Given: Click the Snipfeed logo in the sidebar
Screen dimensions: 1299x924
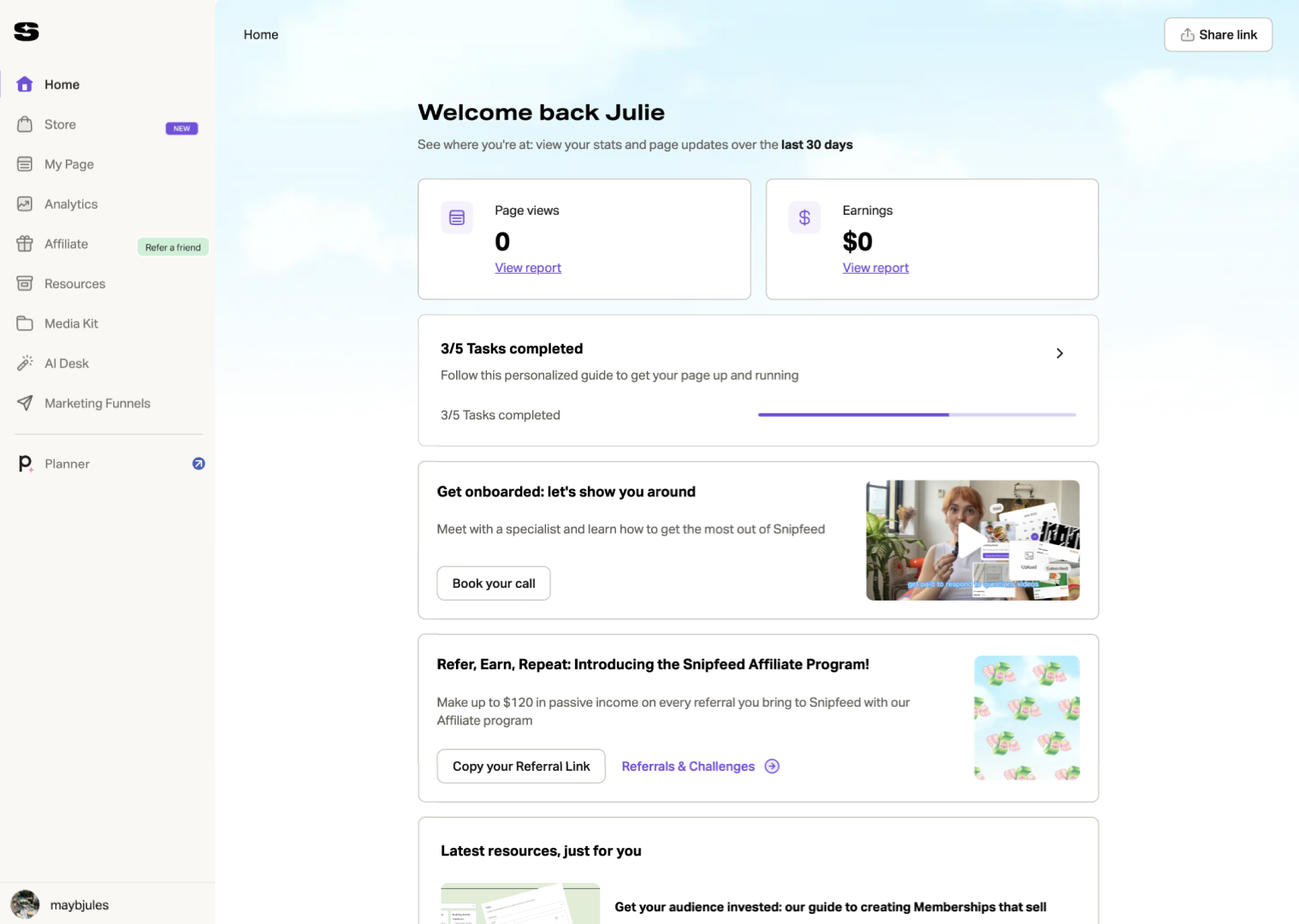Looking at the screenshot, I should 27,32.
